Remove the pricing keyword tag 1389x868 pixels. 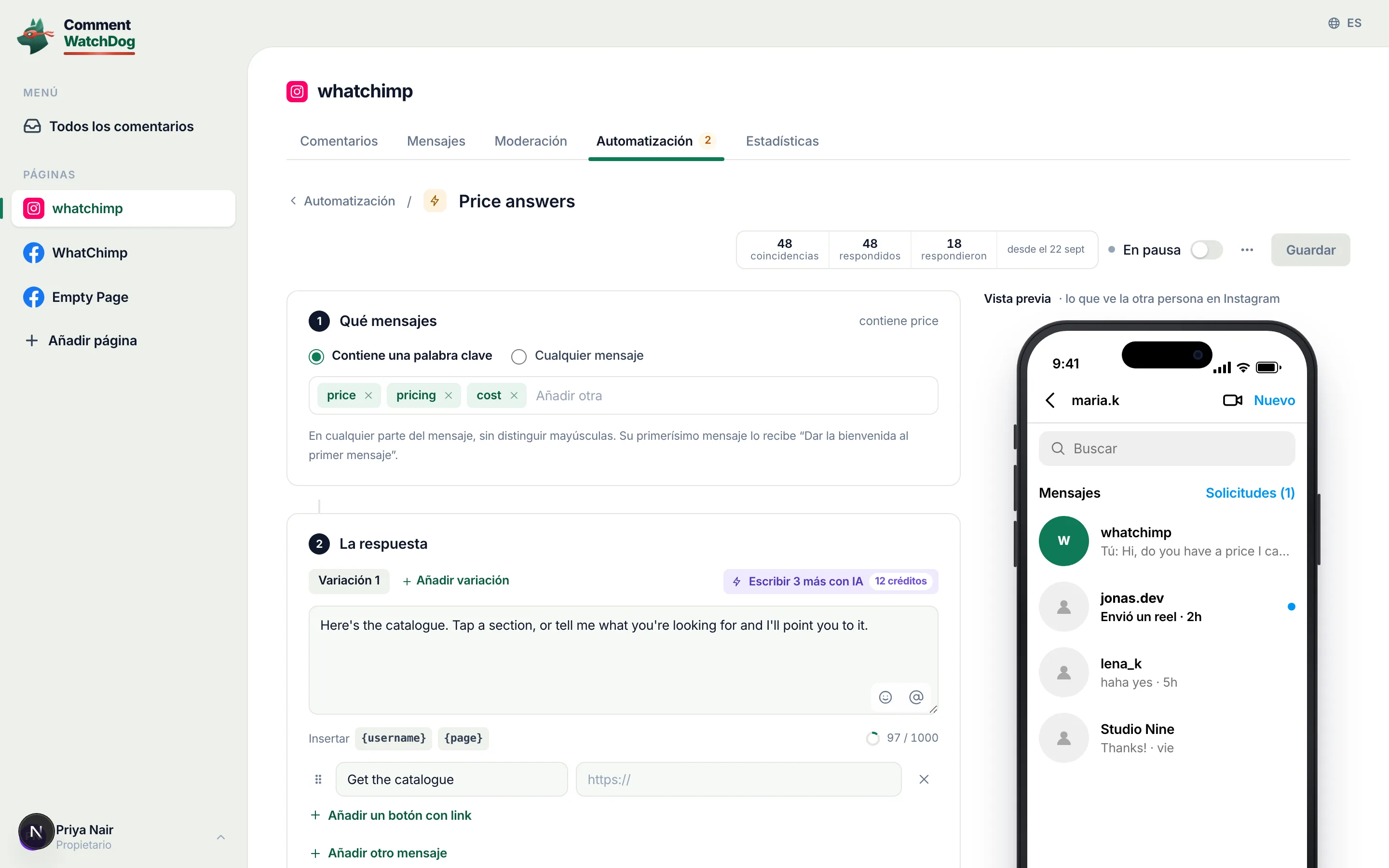pos(448,395)
